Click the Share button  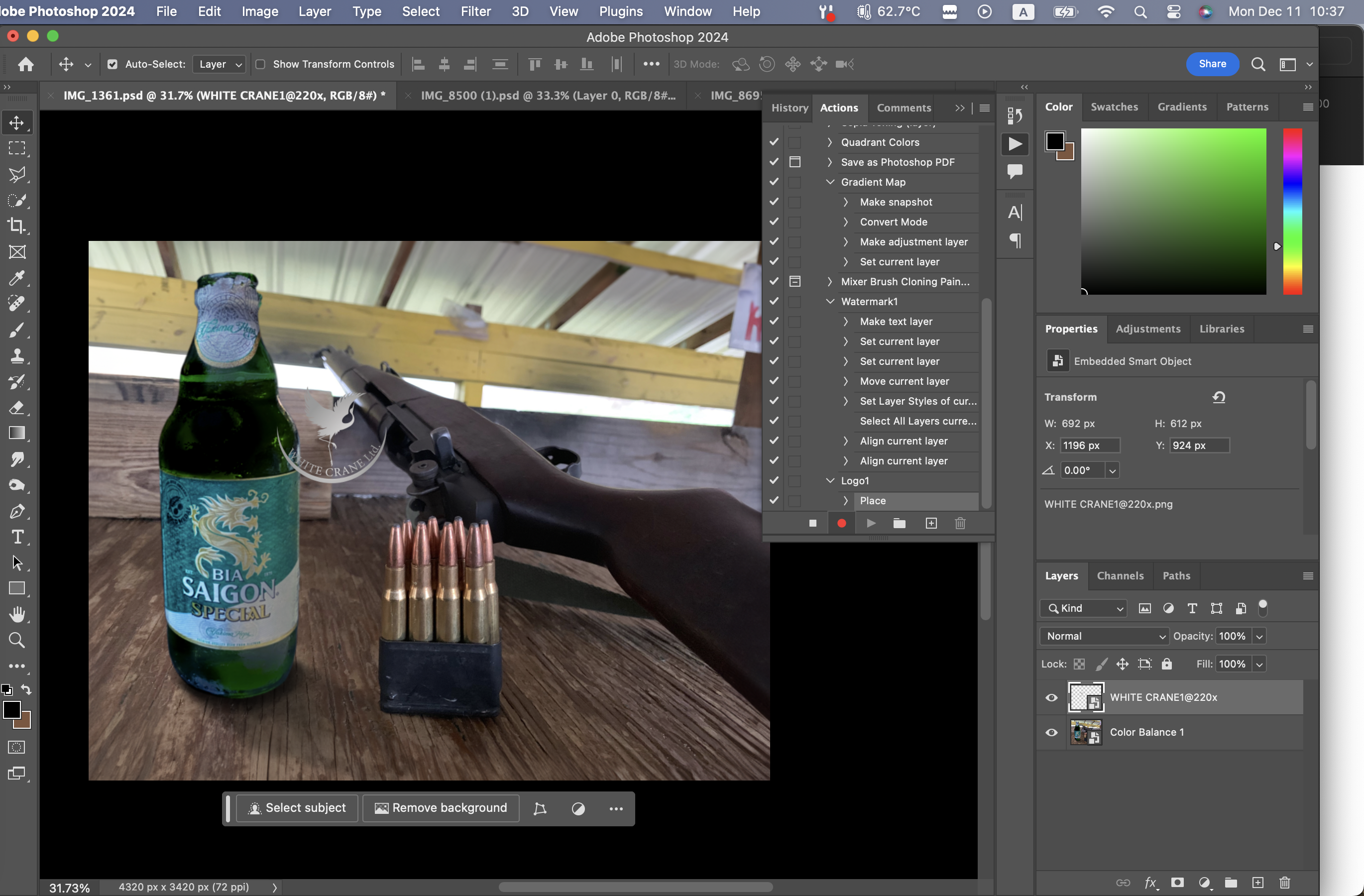[x=1212, y=64]
